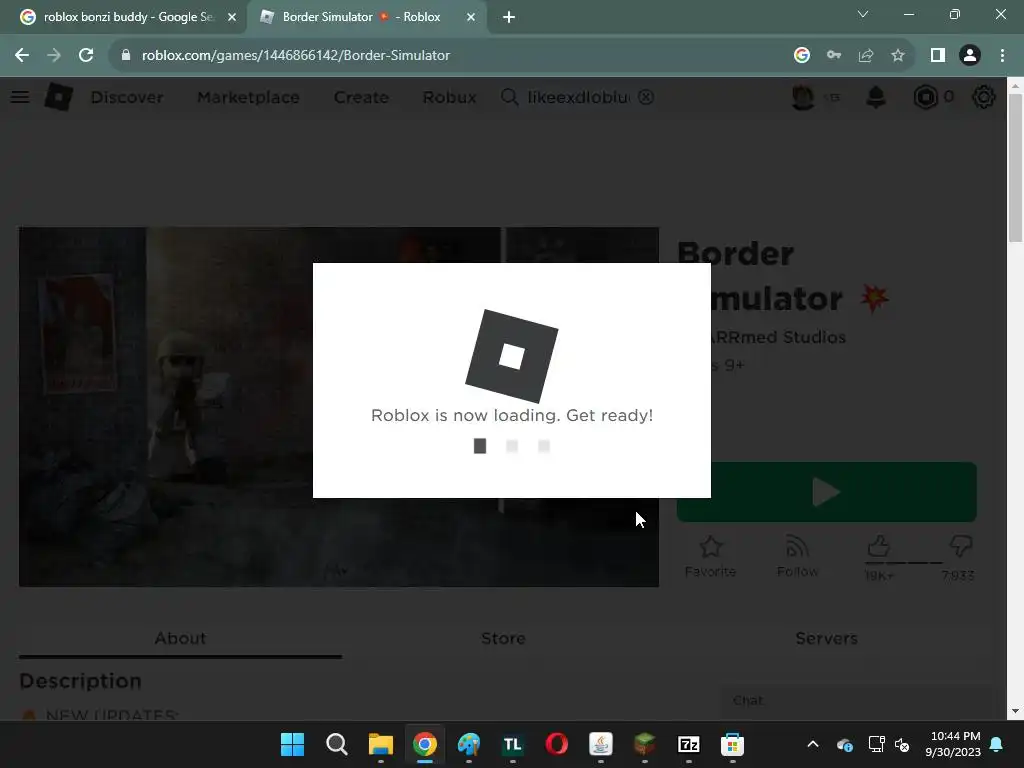
Task: Open the OneDrive cloud tray icon
Action: click(844, 744)
